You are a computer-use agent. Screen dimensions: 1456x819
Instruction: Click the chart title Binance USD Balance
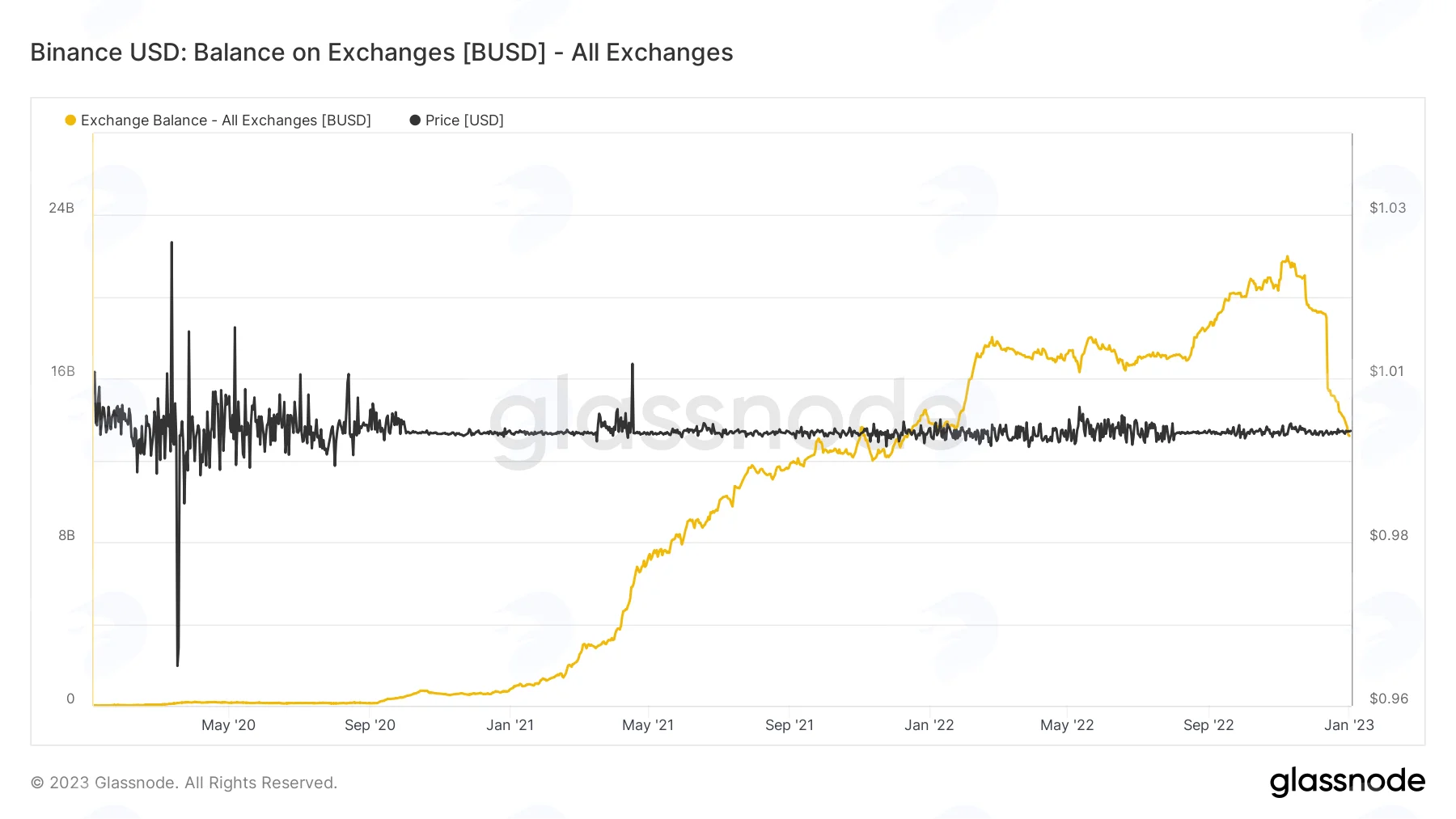tap(382, 53)
